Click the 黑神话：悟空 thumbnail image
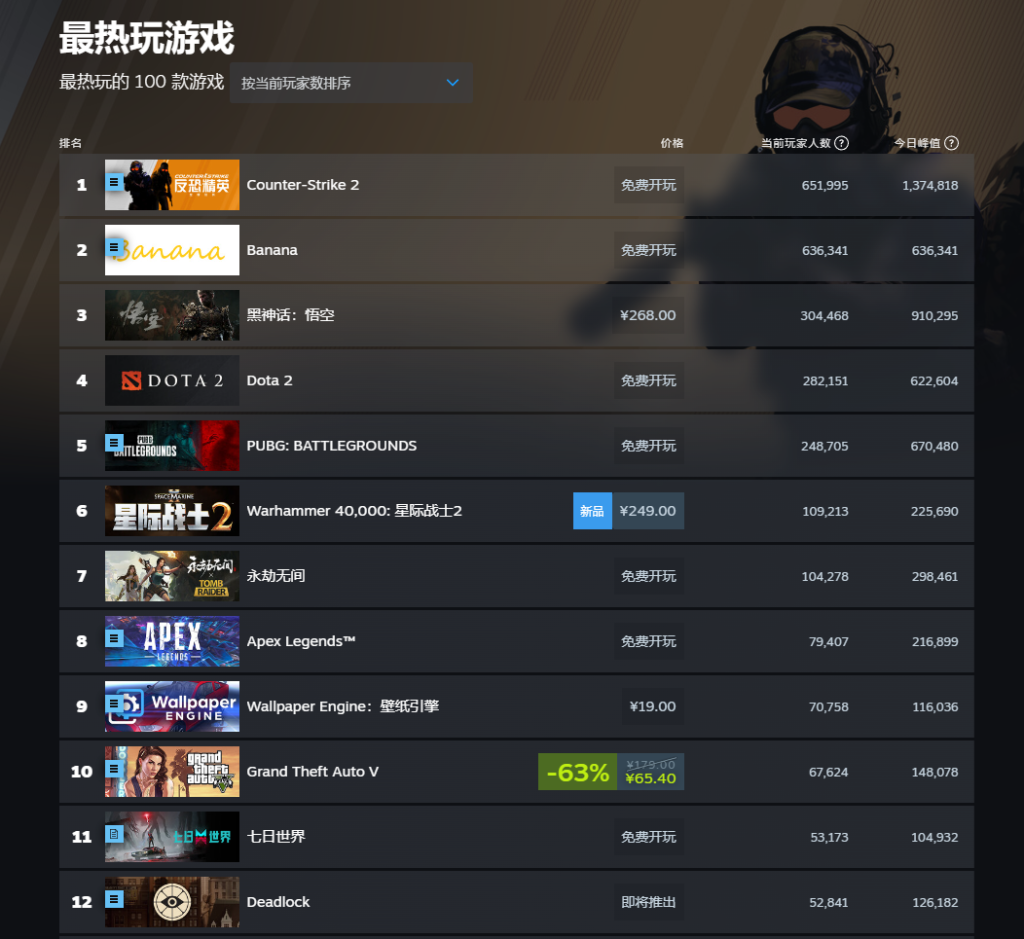The width and height of the screenshot is (1024, 939). [x=172, y=315]
